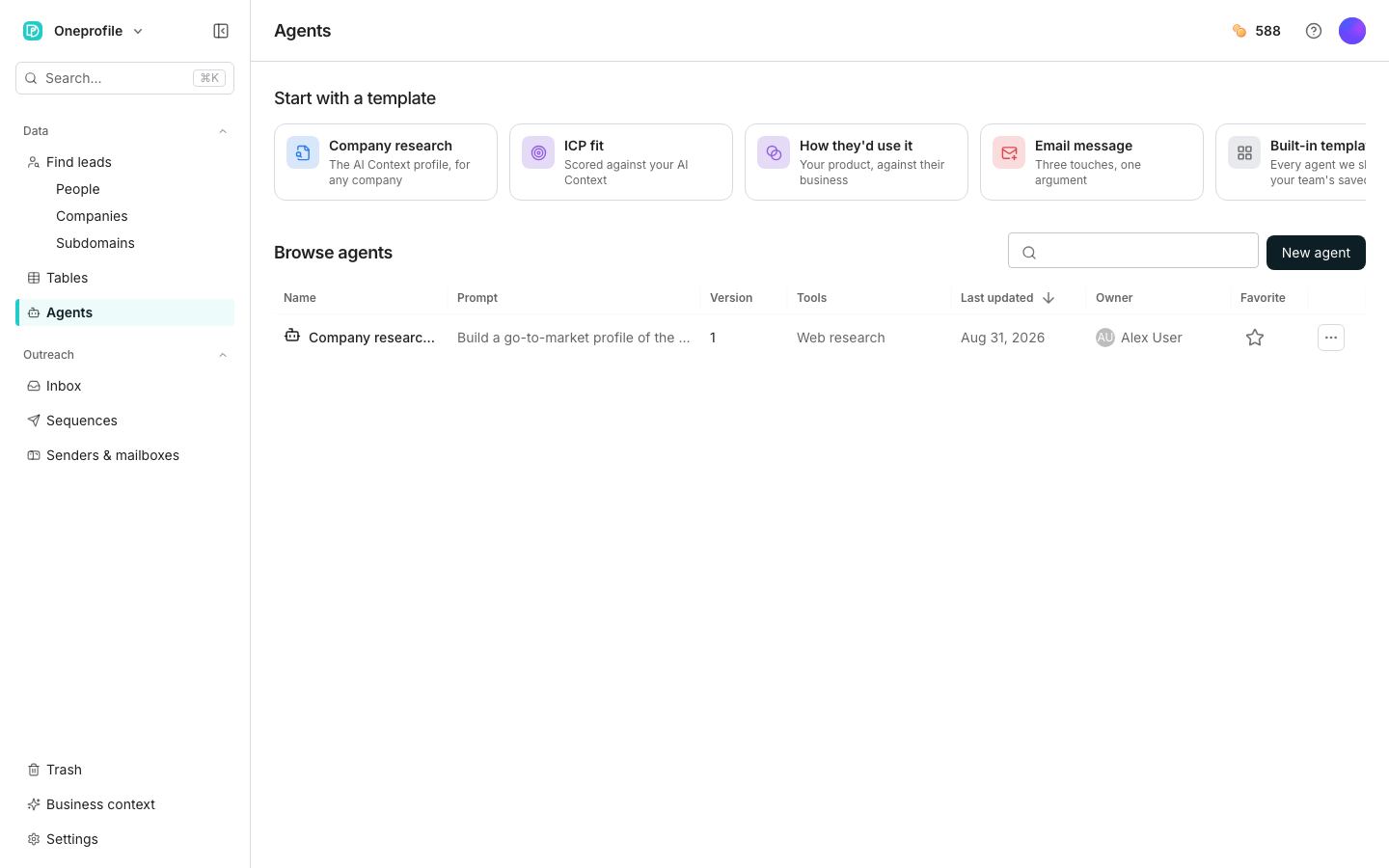
Task: Click the Version column header
Action: (731, 298)
